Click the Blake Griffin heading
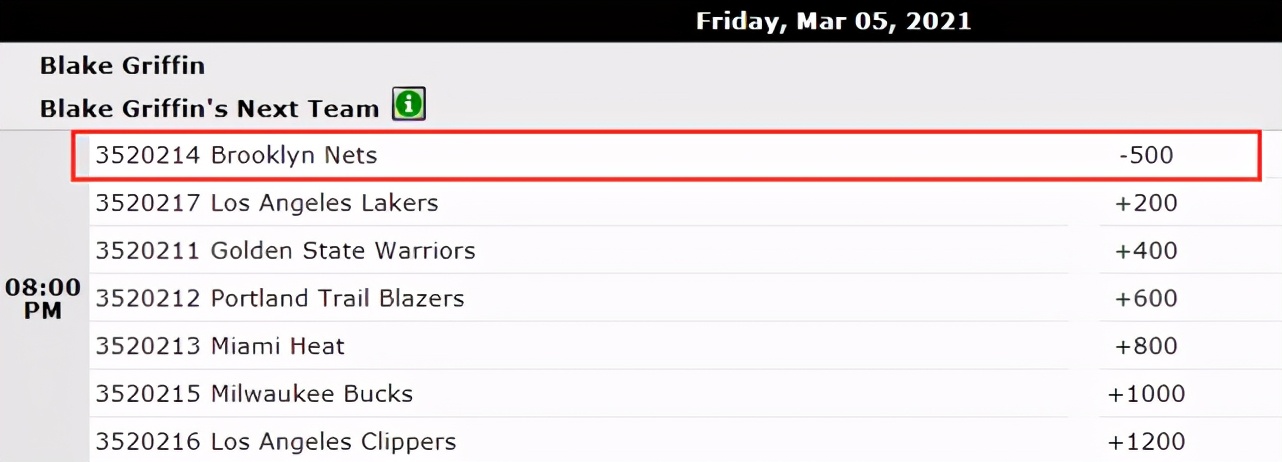 (x=122, y=66)
